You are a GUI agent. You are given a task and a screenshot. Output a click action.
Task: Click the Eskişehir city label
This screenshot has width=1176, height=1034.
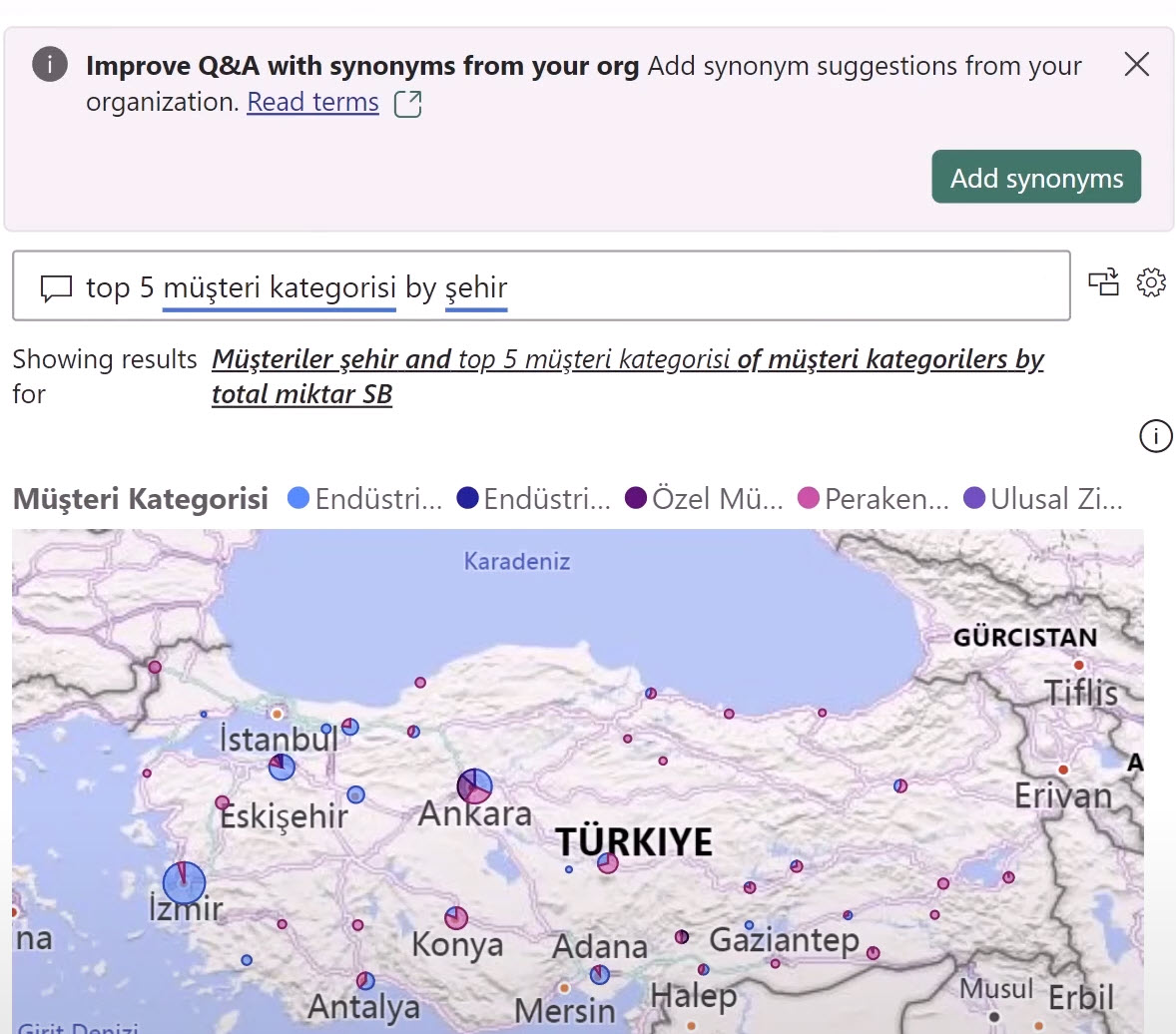click(284, 815)
